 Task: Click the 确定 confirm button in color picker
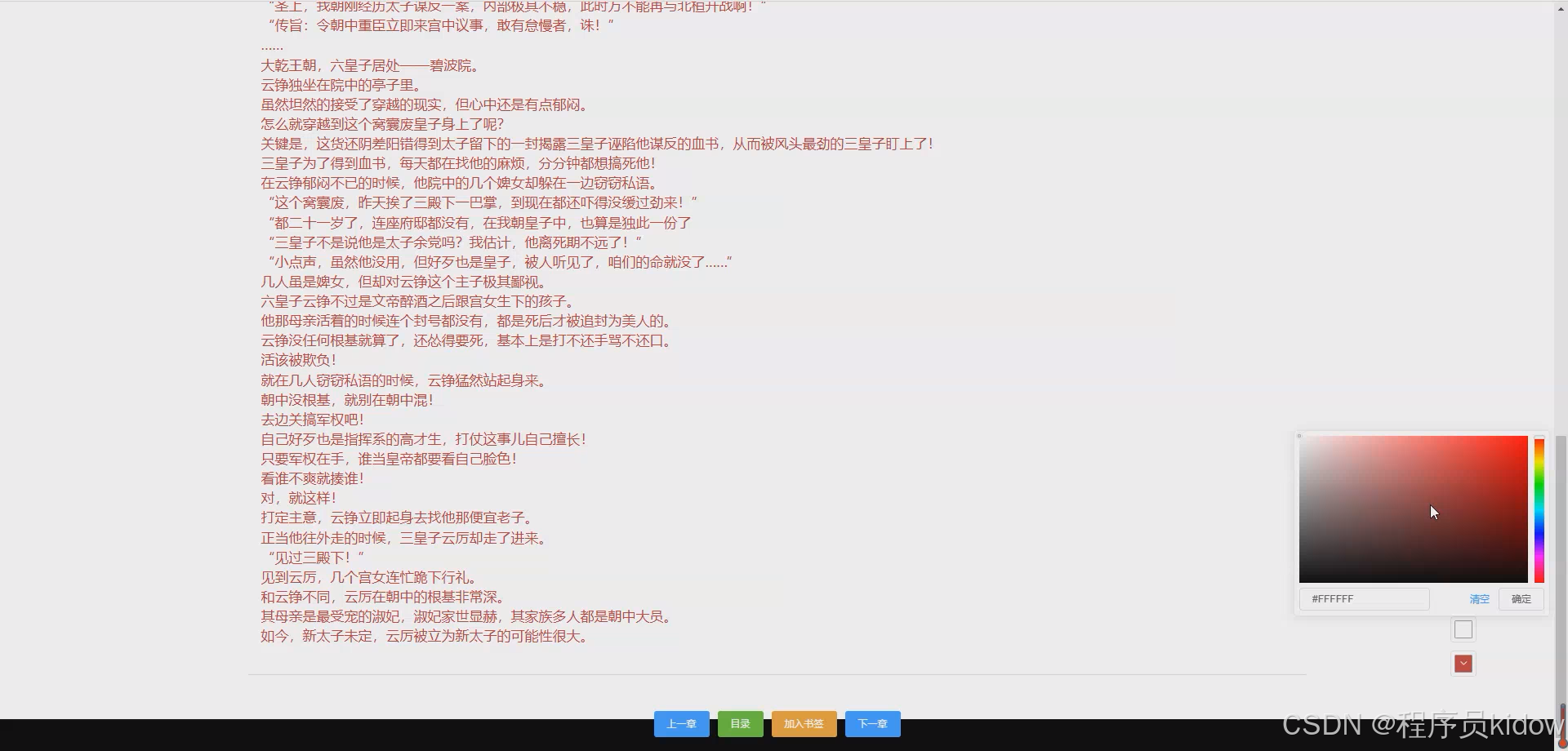tap(1520, 598)
